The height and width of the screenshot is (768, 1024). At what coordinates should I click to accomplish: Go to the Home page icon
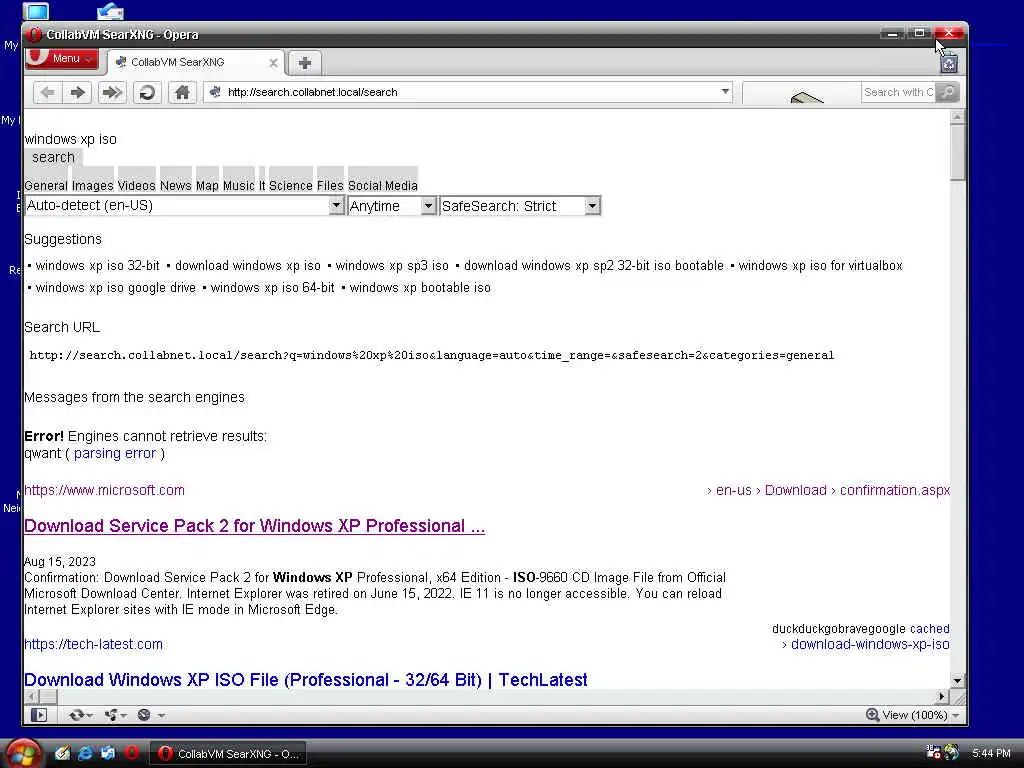182,92
